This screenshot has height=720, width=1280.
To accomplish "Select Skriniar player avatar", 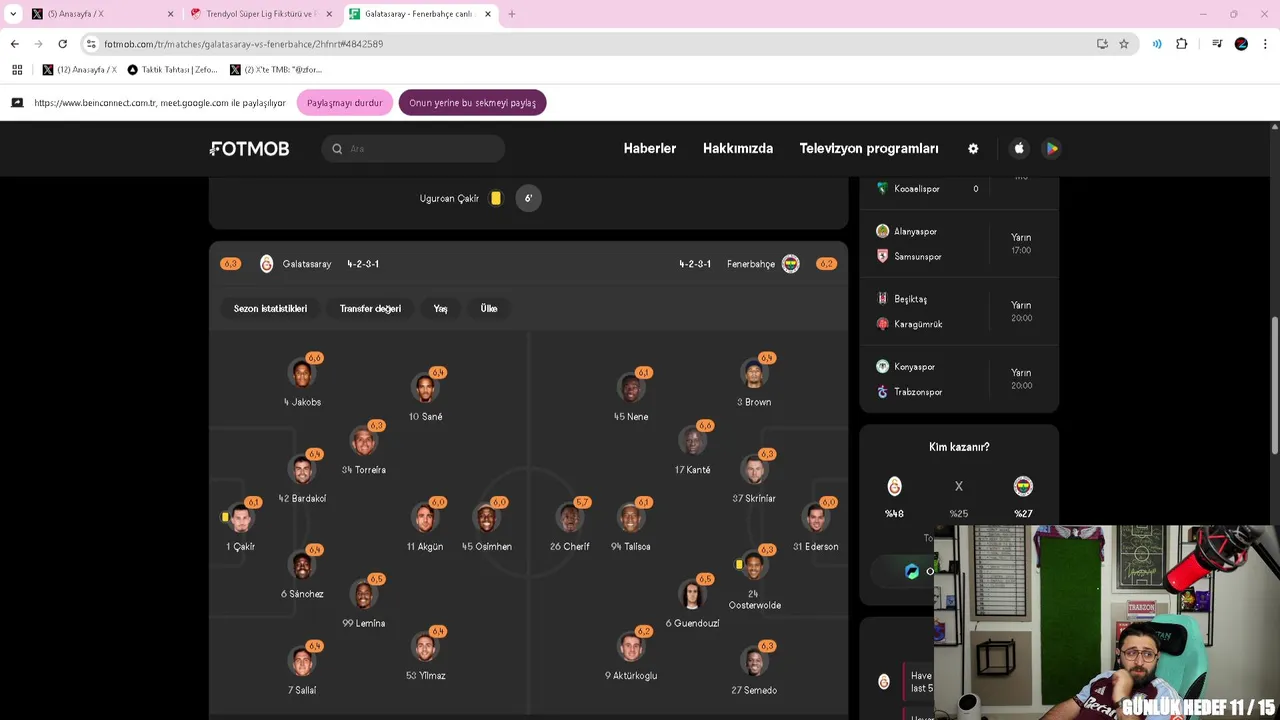I will (754, 470).
